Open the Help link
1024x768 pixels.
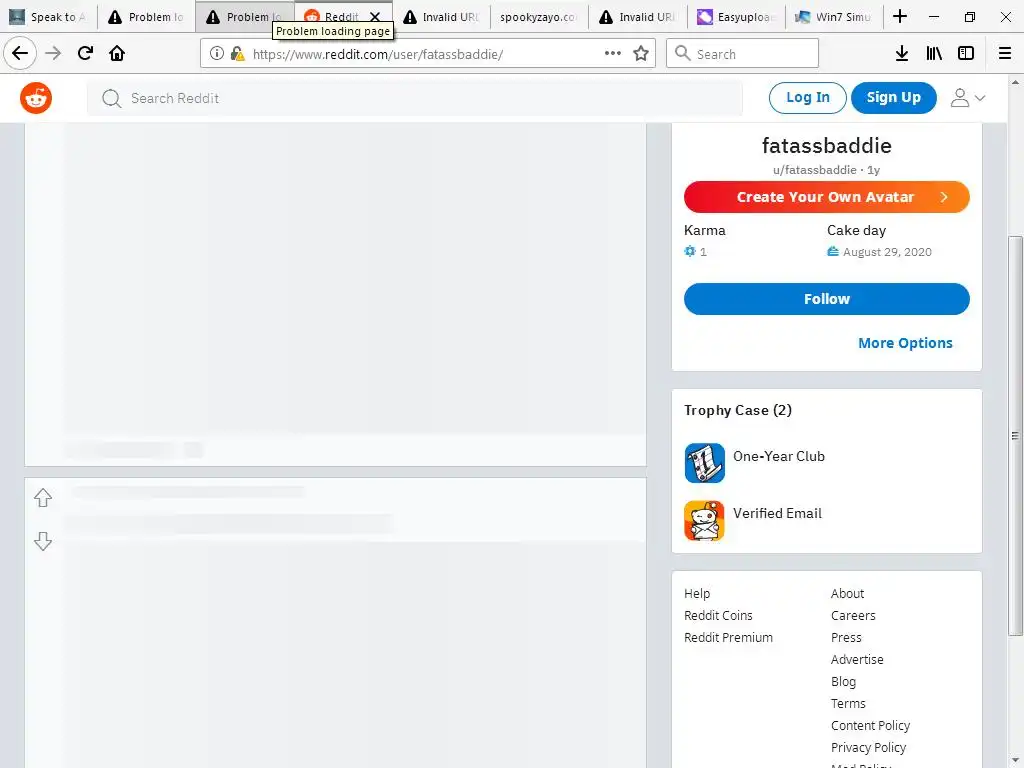pyautogui.click(x=697, y=594)
